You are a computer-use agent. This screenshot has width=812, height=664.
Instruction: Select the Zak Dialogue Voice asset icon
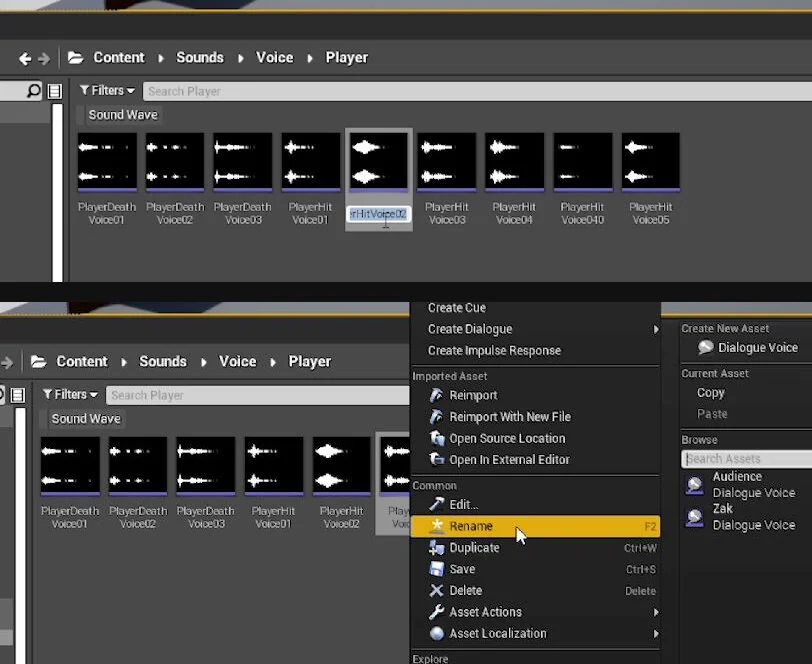point(693,517)
